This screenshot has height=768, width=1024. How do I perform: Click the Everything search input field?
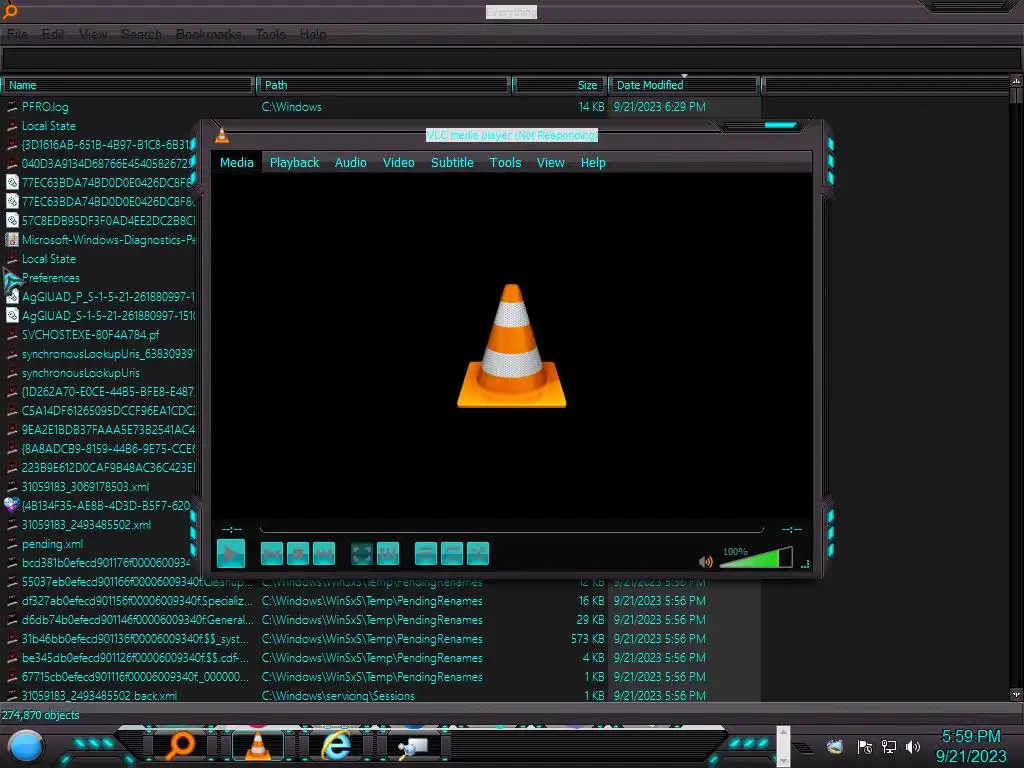(511, 59)
